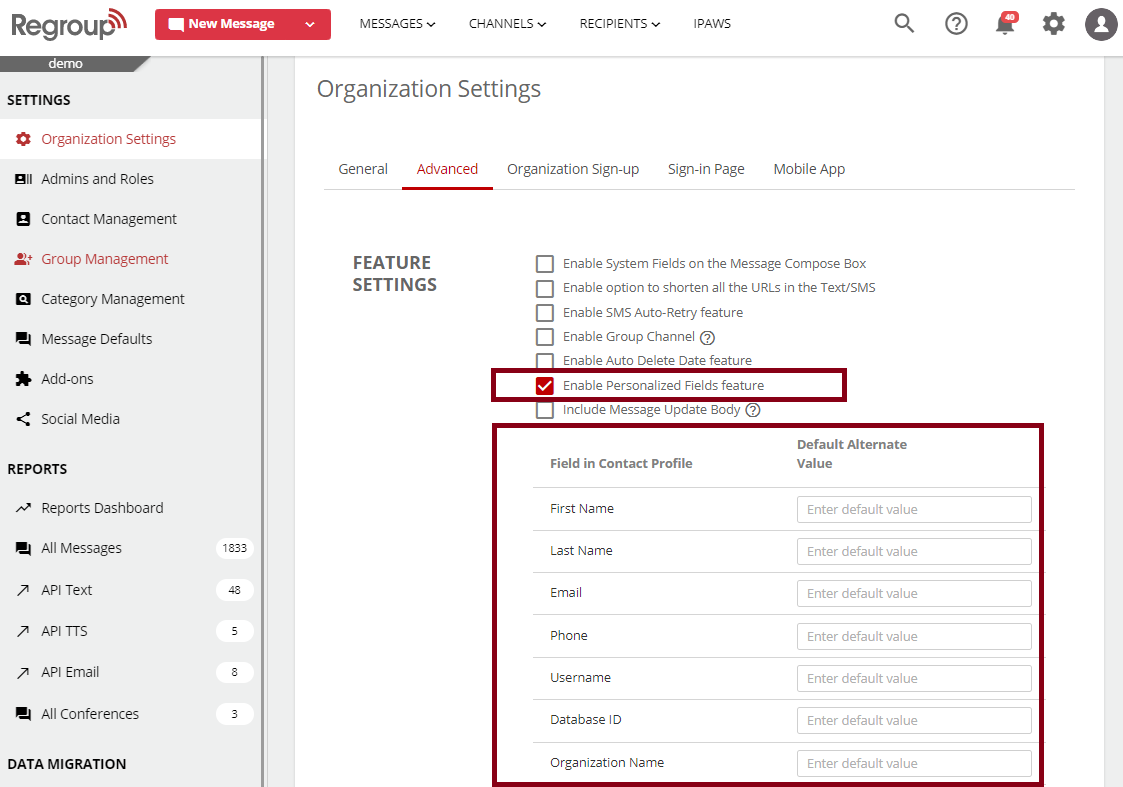Open the settings gear icon
1123x787 pixels.
pyautogui.click(x=1053, y=24)
